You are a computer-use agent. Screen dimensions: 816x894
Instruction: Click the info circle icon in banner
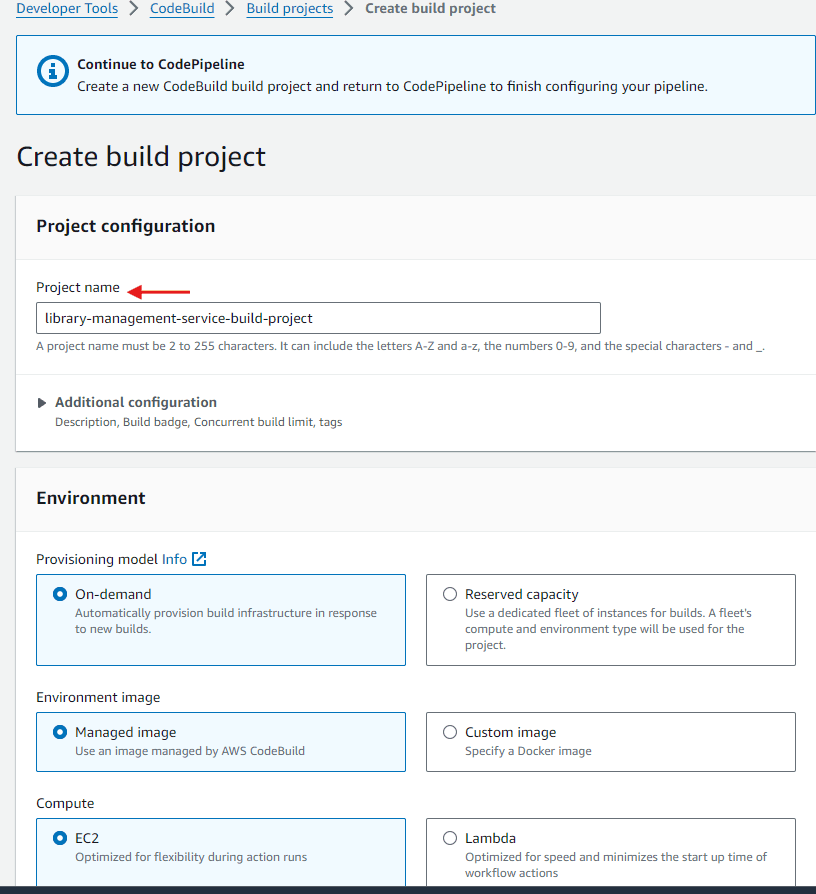(53, 71)
